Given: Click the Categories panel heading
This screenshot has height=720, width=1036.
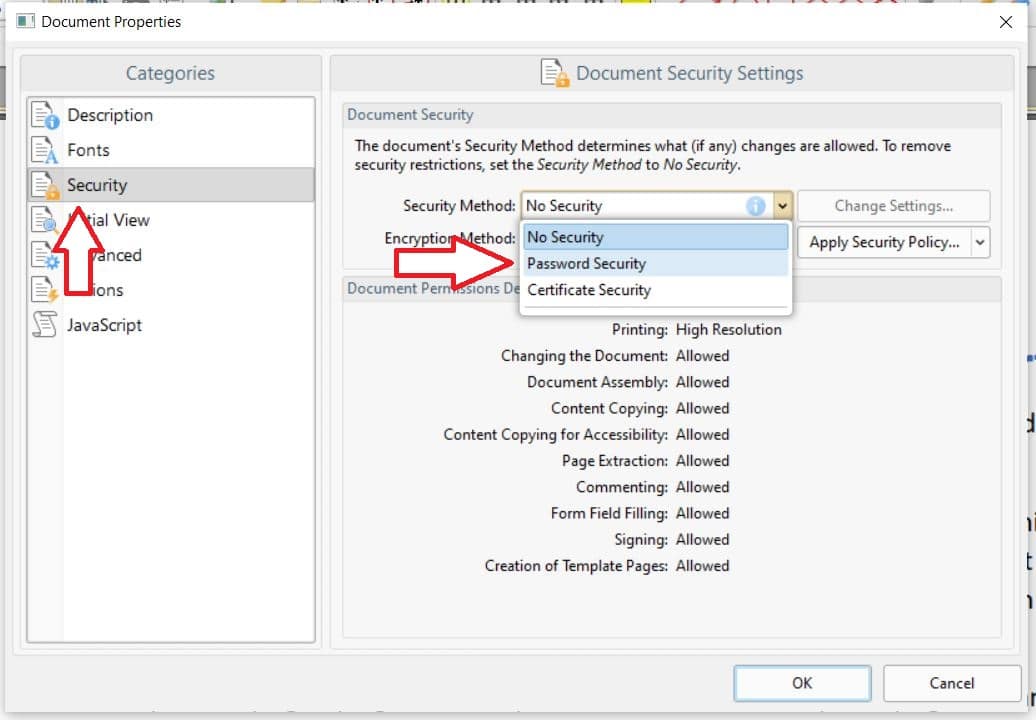Looking at the screenshot, I should (170, 73).
